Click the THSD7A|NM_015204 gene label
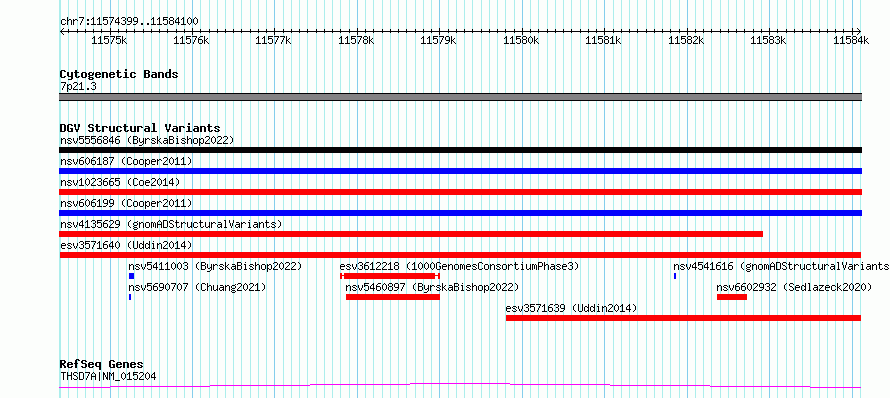 (108, 376)
